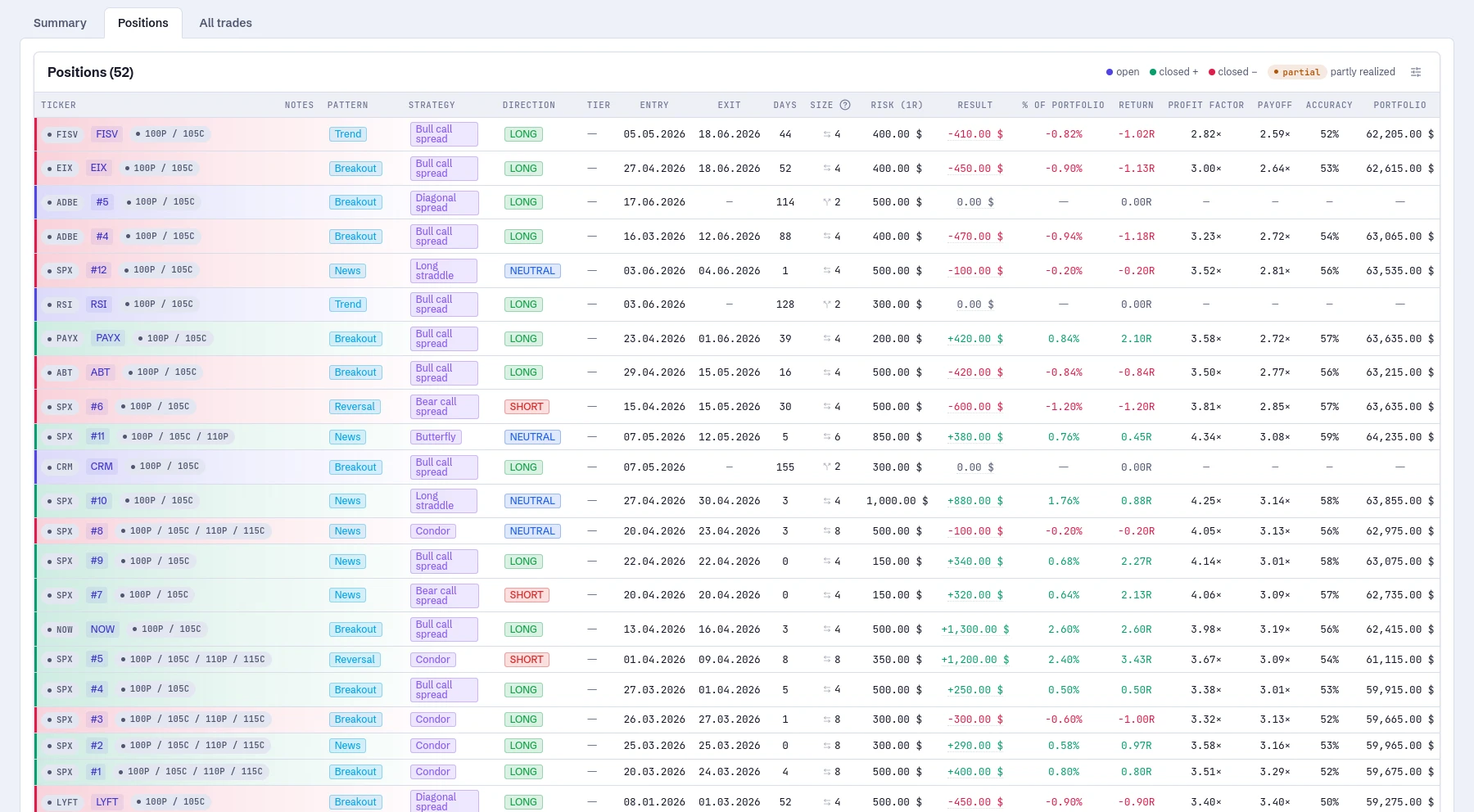Image resolution: width=1474 pixels, height=812 pixels.
Task: Click the NOW ticker tag
Action: pyautogui.click(x=102, y=629)
